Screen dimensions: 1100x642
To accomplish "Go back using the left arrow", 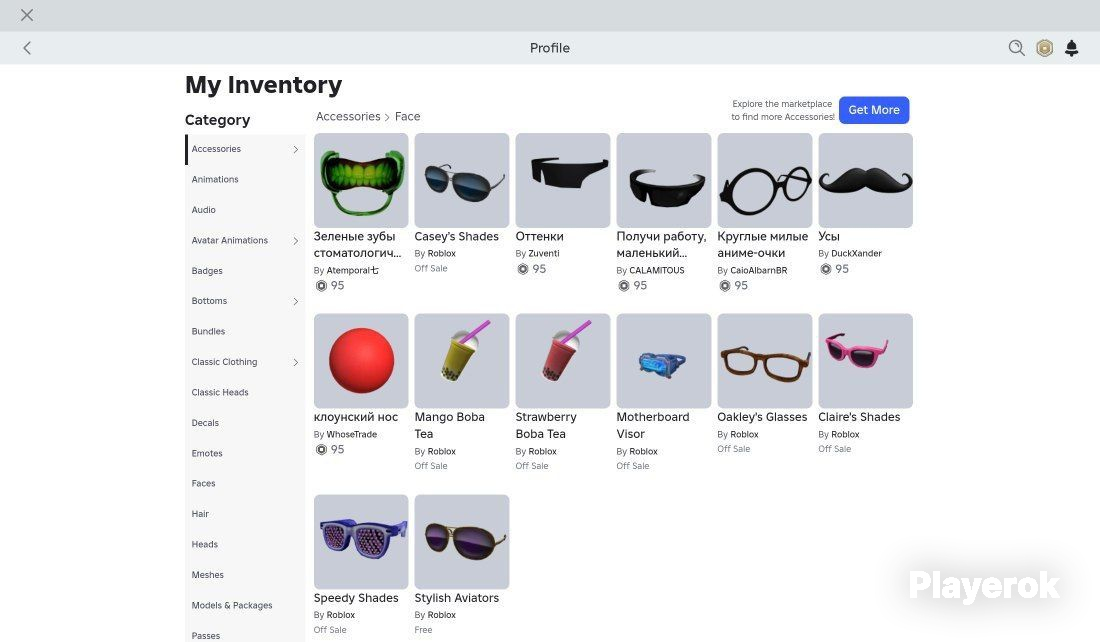I will pyautogui.click(x=27, y=48).
